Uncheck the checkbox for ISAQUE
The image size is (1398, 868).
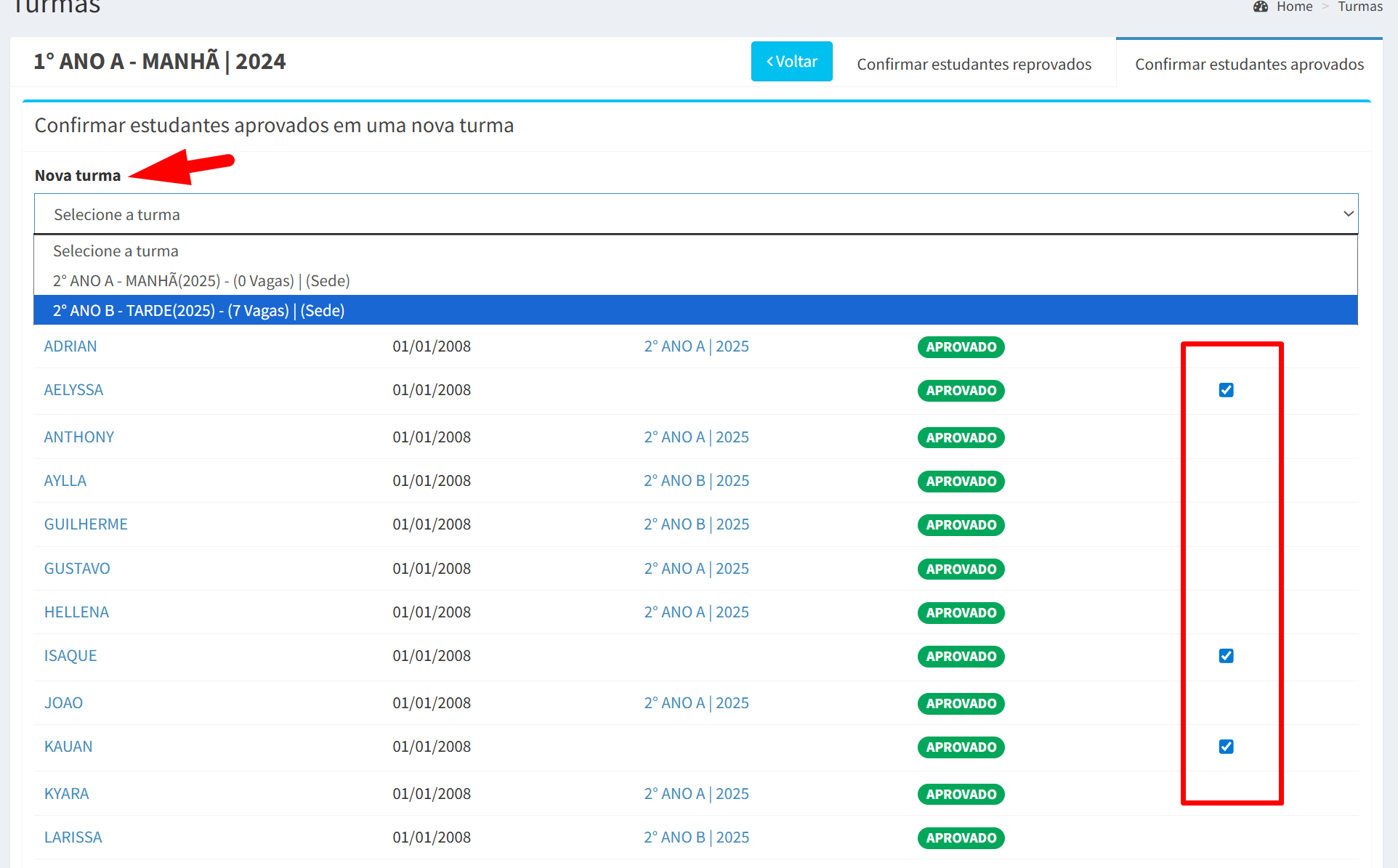(x=1226, y=656)
